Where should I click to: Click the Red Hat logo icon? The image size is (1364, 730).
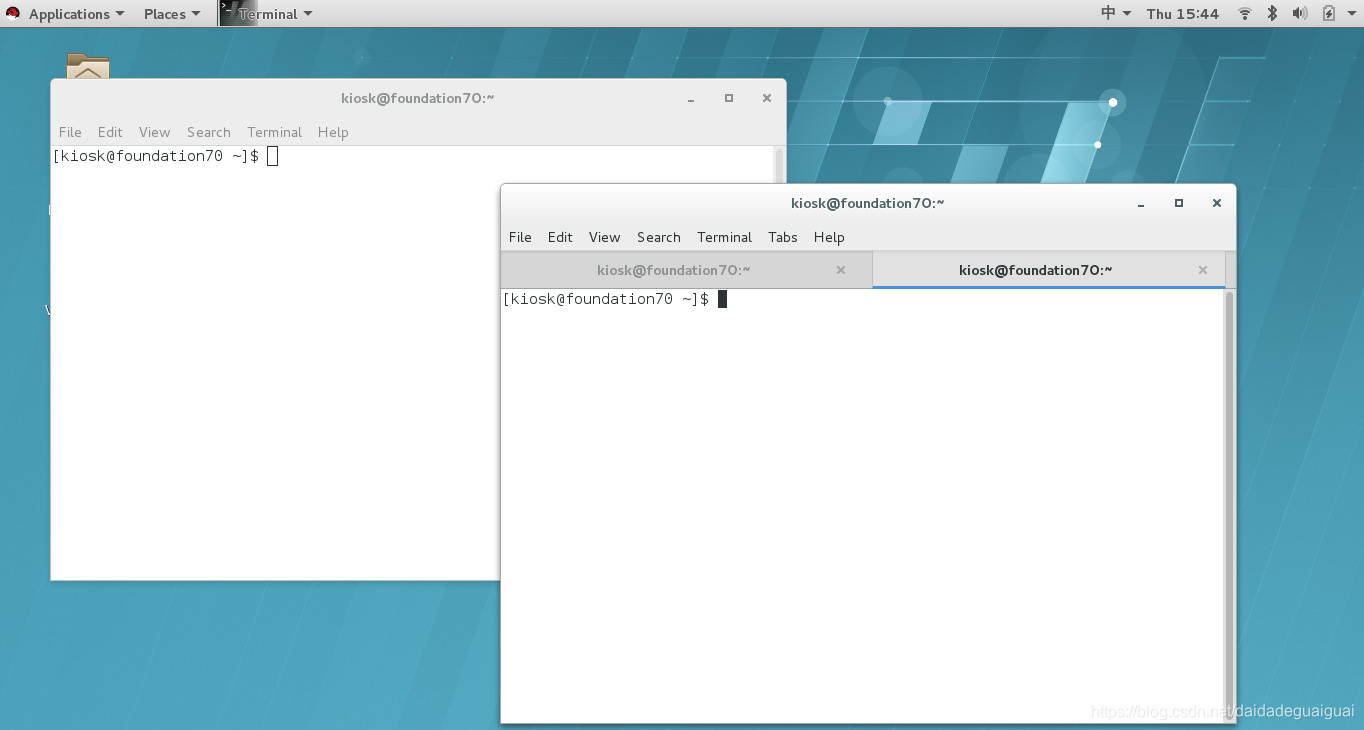13,14
